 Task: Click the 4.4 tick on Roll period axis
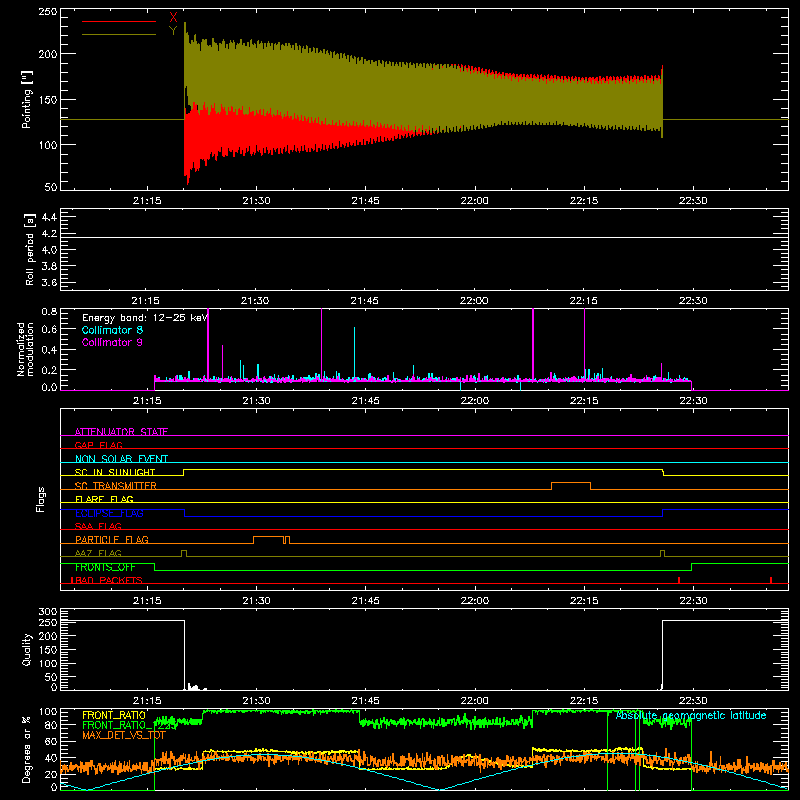[x=49, y=217]
